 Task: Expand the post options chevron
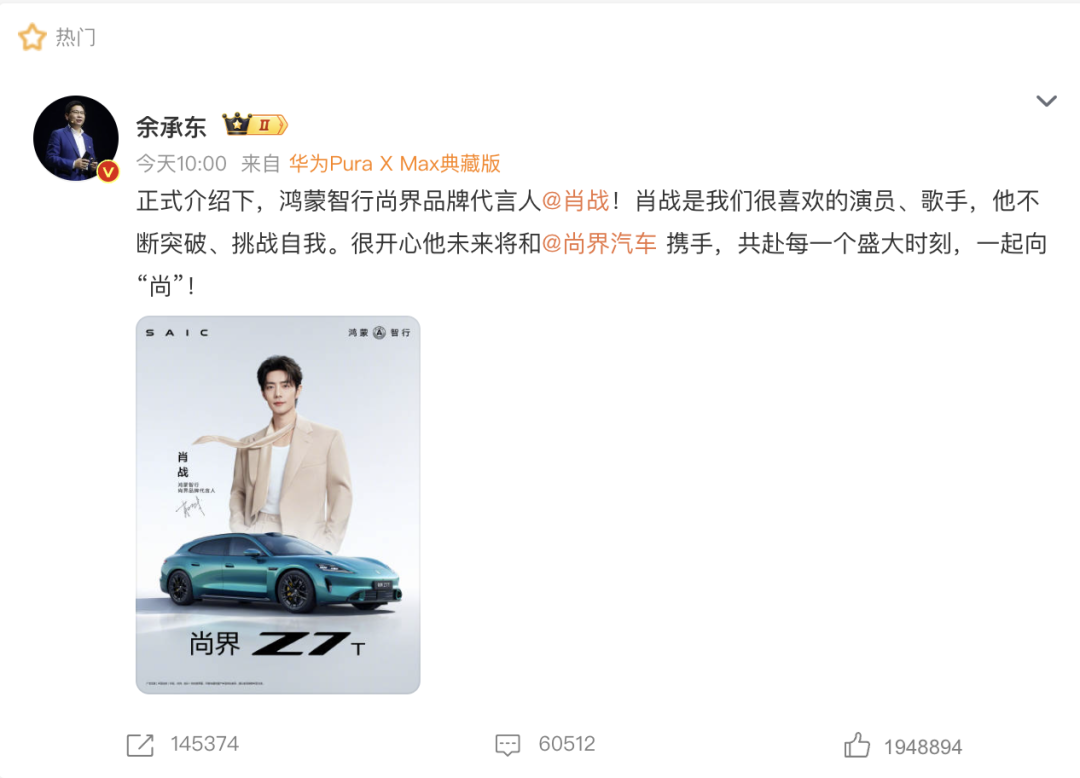[1046, 101]
